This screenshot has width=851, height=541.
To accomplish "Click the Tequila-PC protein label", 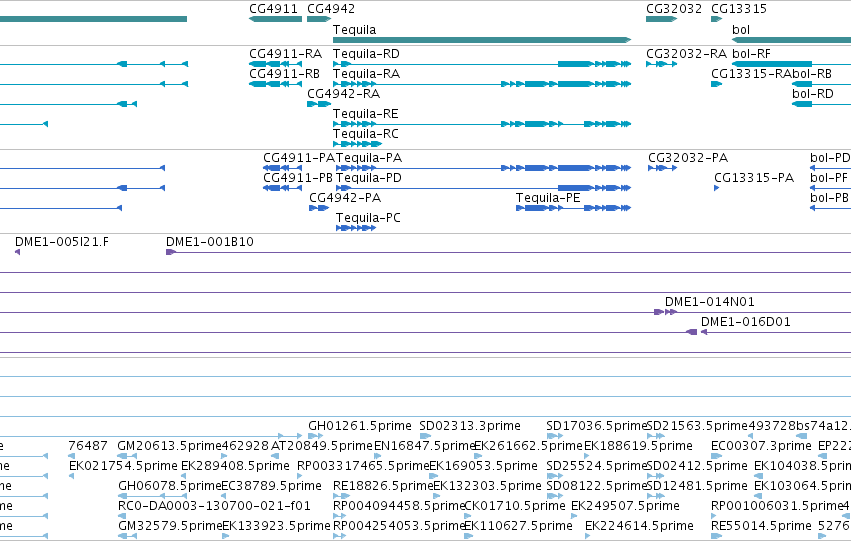I will coord(368,218).
